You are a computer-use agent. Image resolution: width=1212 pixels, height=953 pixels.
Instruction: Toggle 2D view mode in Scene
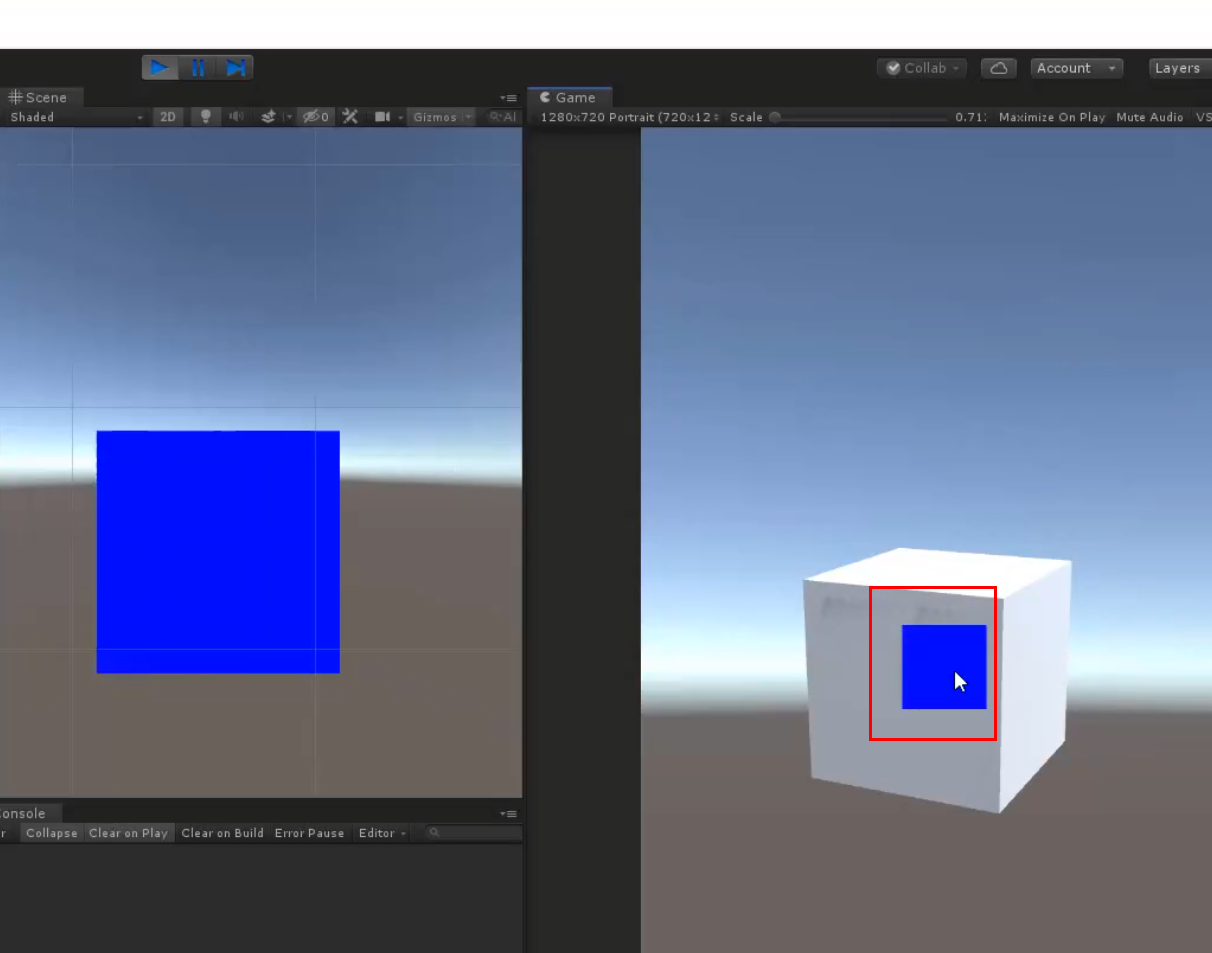(x=168, y=117)
